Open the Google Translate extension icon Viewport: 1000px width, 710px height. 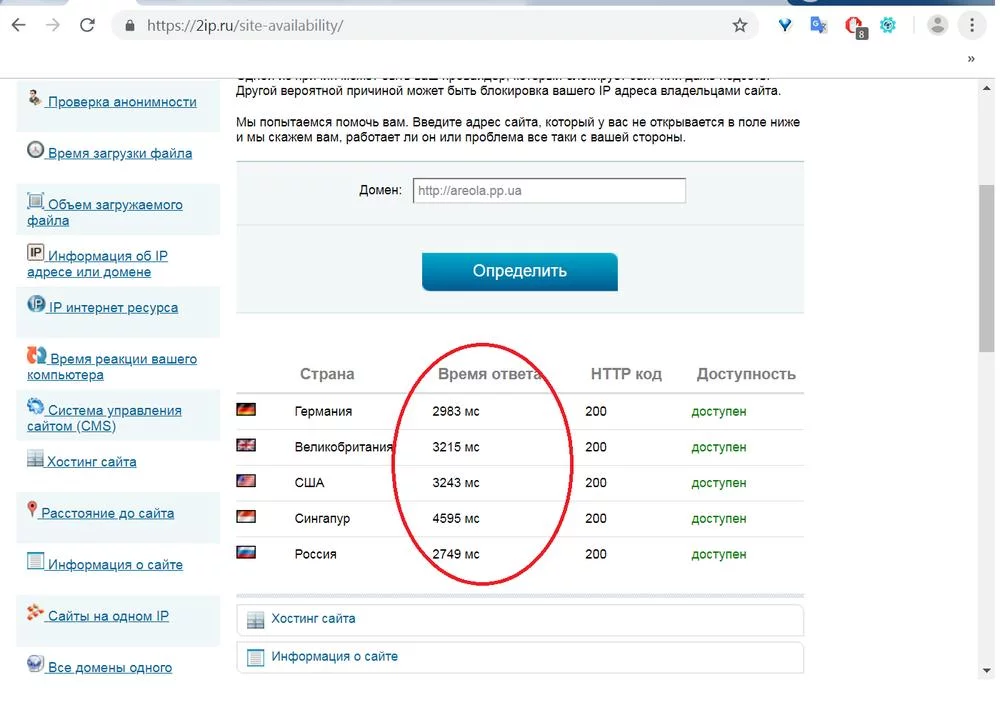pos(818,26)
